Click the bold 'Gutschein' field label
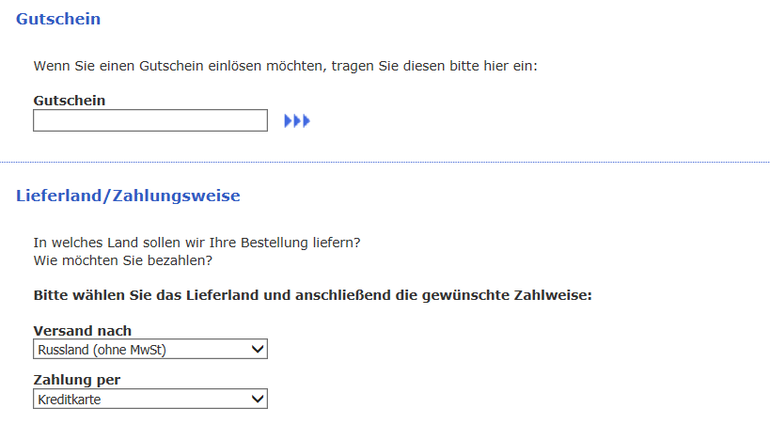Screen dimensions: 770x424 tap(69, 100)
